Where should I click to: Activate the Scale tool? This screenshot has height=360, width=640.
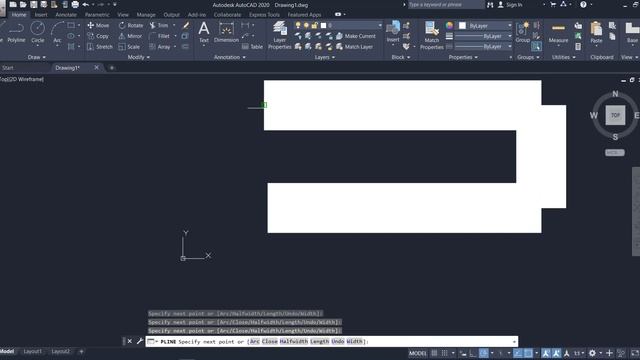coord(129,47)
